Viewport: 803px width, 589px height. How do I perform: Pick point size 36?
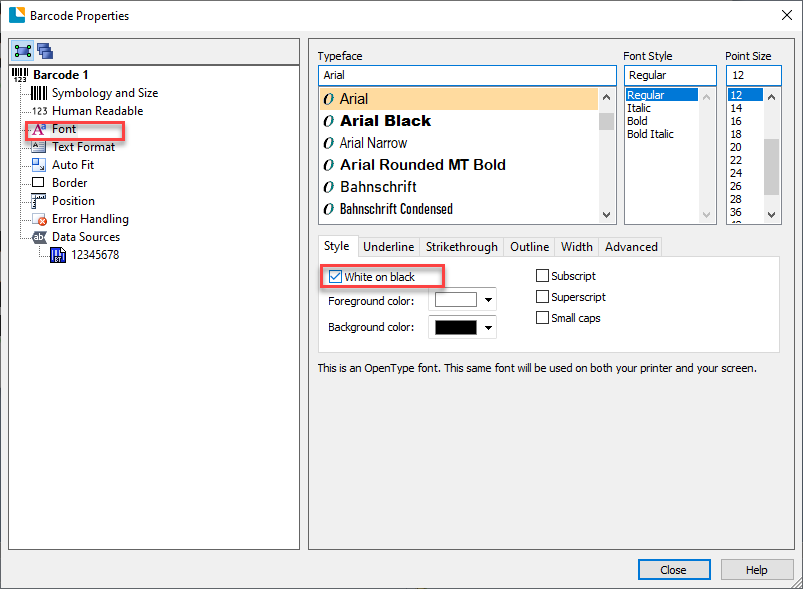736,212
